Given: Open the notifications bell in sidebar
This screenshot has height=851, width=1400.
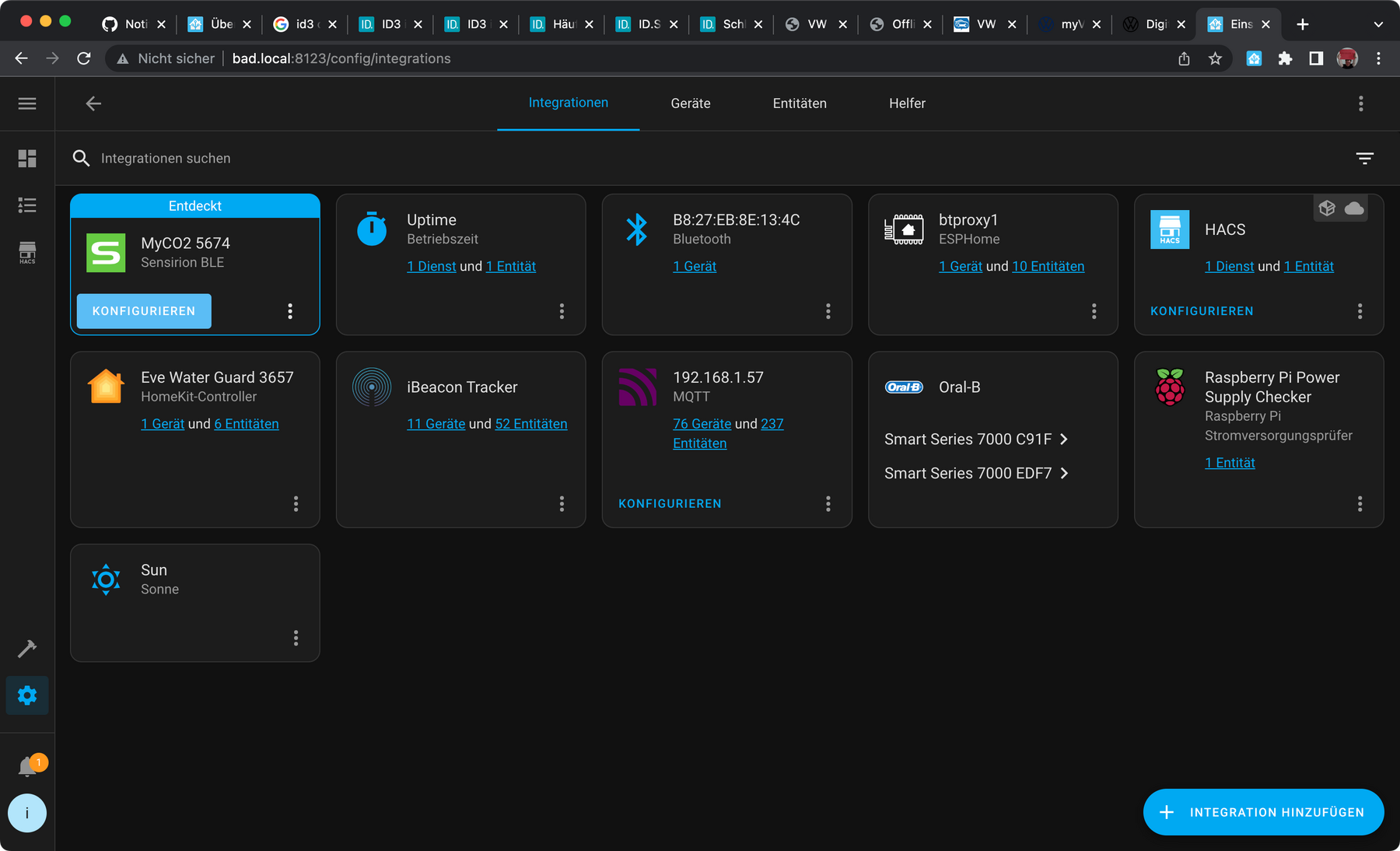Looking at the screenshot, I should pyautogui.click(x=27, y=766).
